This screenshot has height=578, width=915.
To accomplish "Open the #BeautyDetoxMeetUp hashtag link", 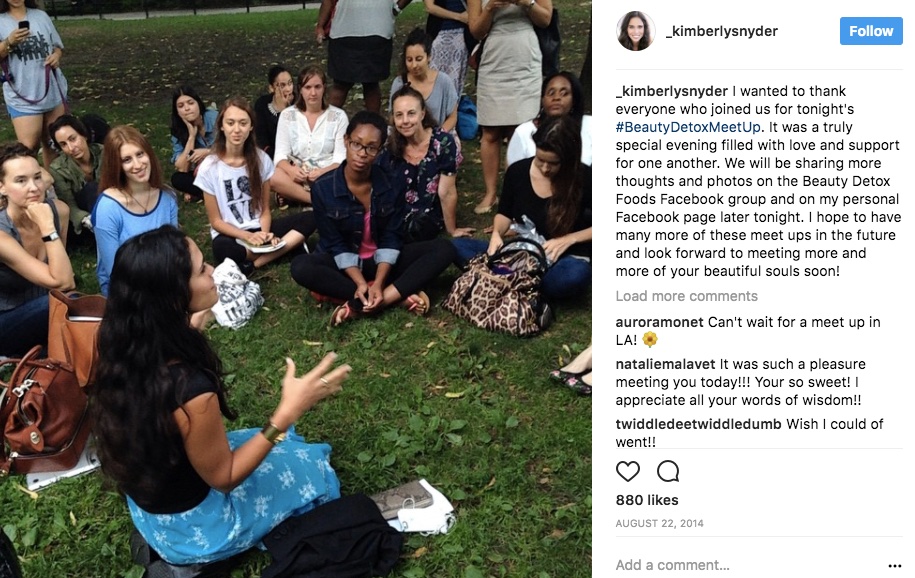I will click(x=688, y=127).
